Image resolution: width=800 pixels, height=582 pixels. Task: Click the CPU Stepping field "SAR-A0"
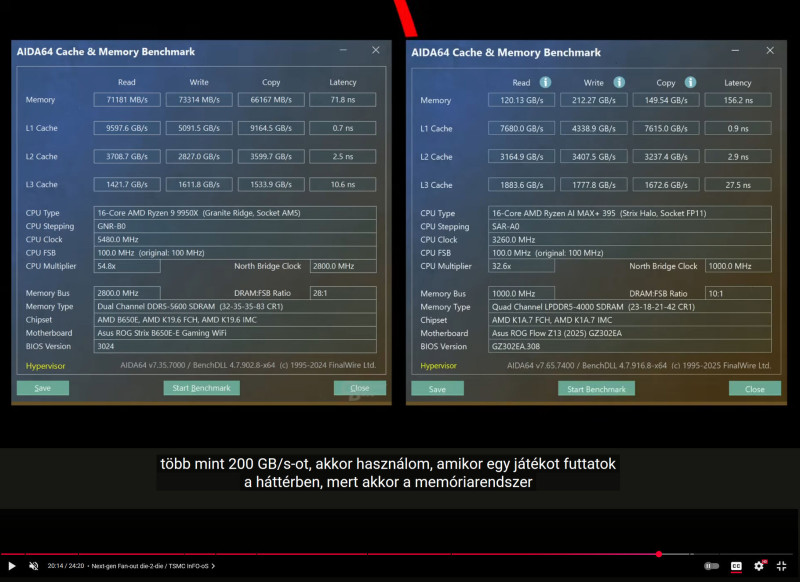point(630,226)
